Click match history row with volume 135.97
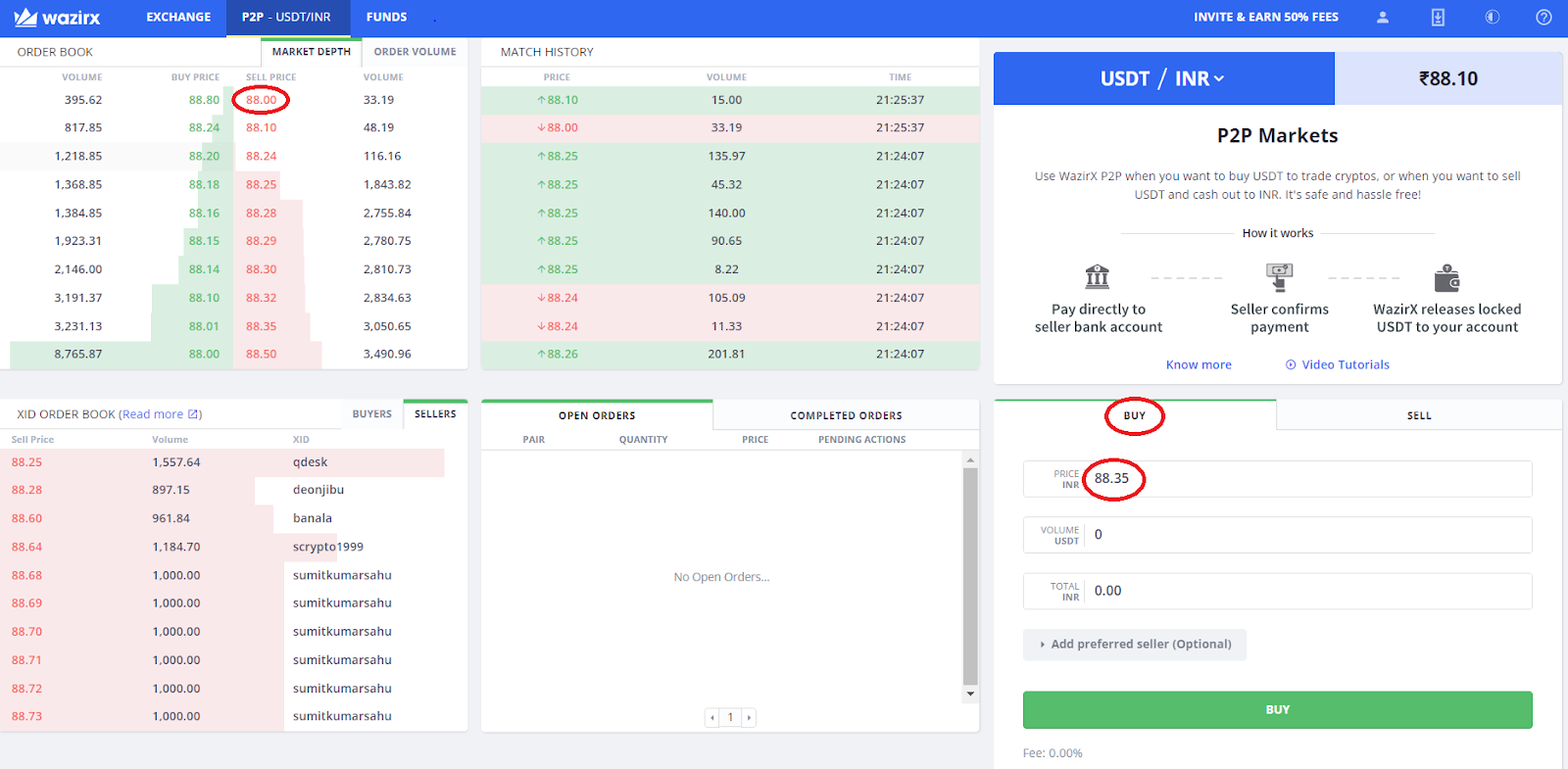The height and width of the screenshot is (769, 1568). point(730,156)
